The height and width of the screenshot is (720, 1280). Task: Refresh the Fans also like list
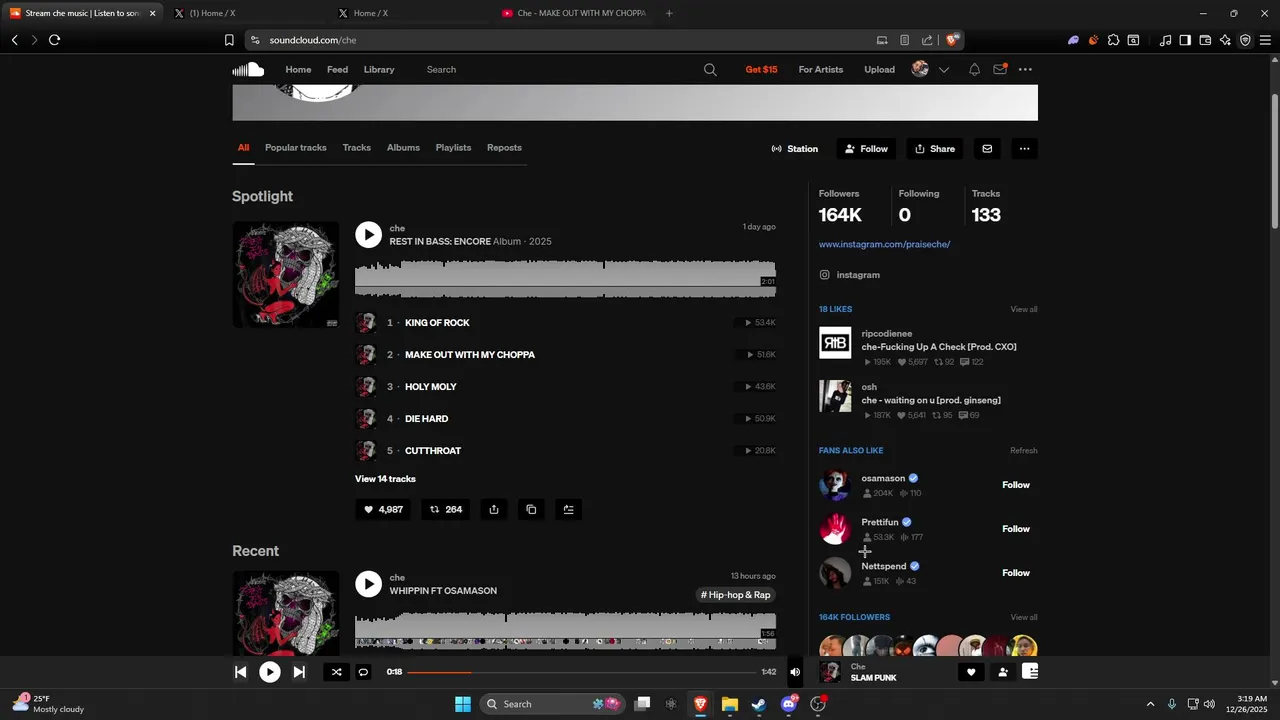(x=1024, y=450)
